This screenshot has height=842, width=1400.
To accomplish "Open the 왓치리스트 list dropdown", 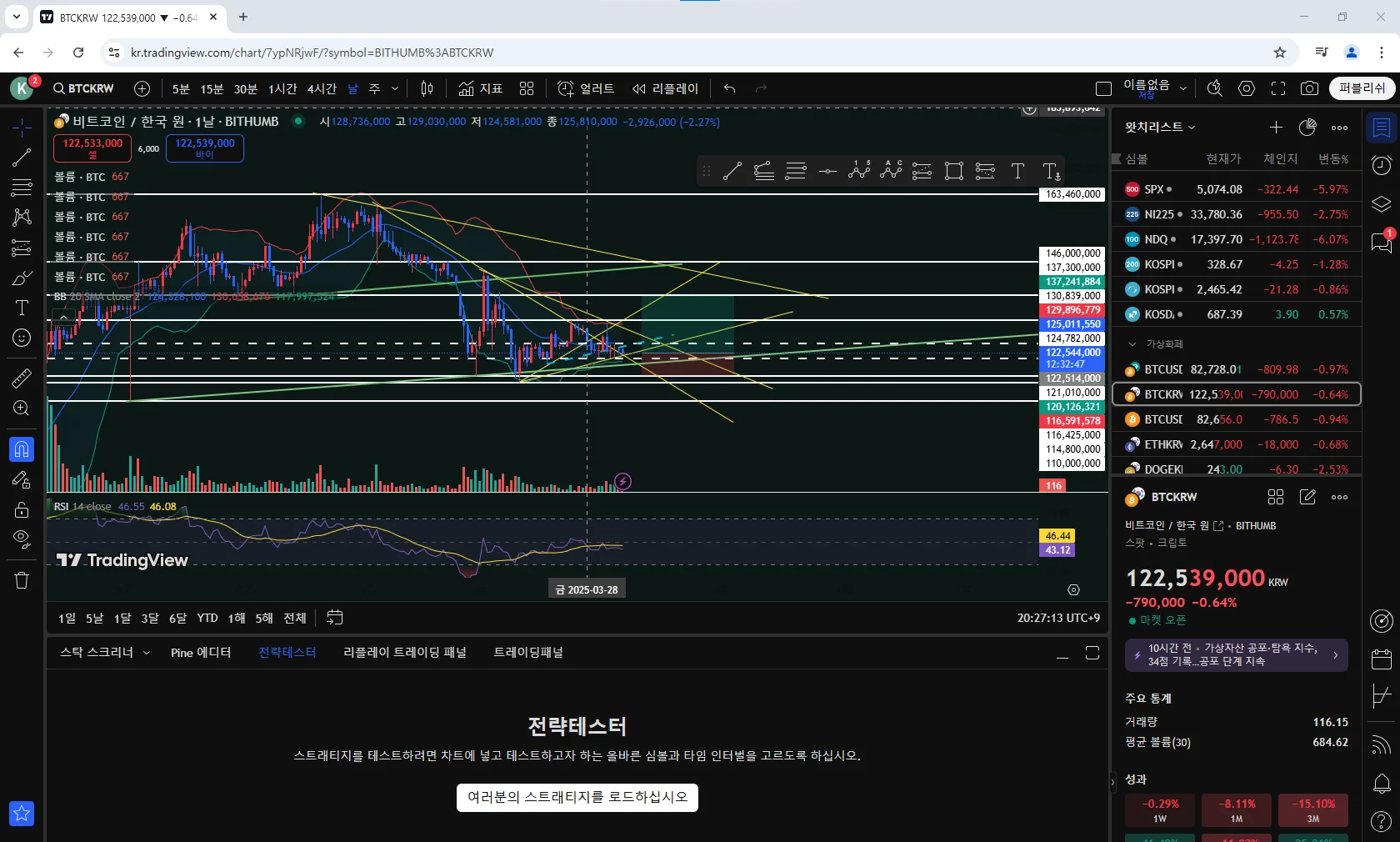I will coord(1160,127).
